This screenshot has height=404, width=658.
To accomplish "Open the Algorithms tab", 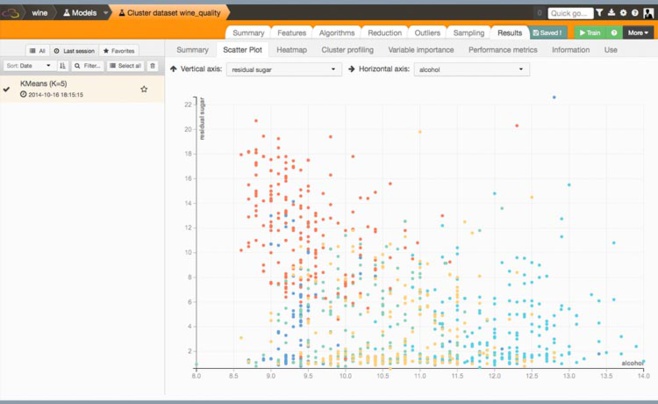I will [x=337, y=33].
